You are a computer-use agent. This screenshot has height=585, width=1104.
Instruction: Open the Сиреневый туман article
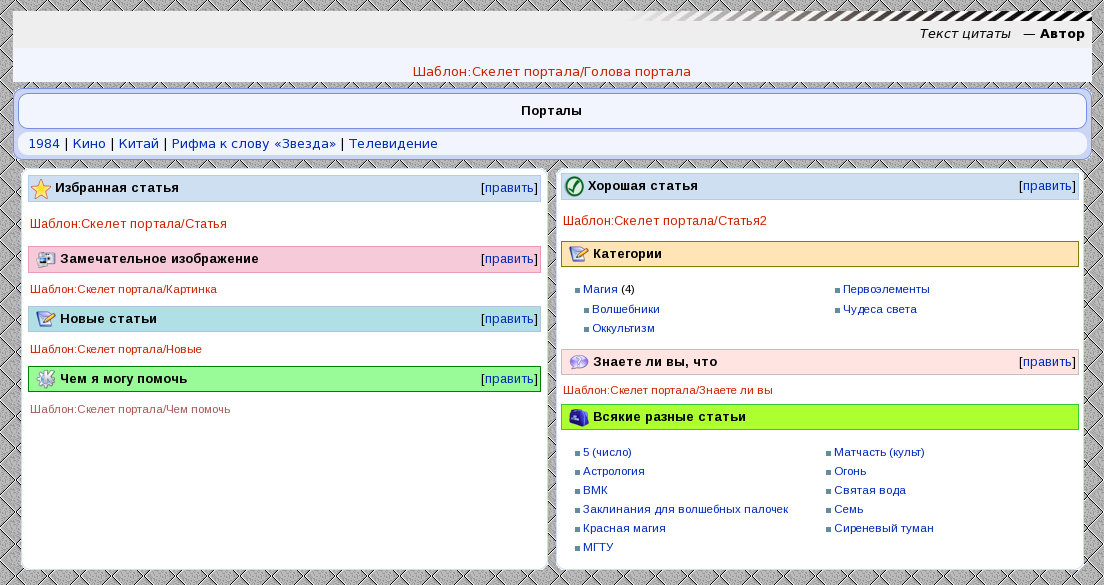883,528
